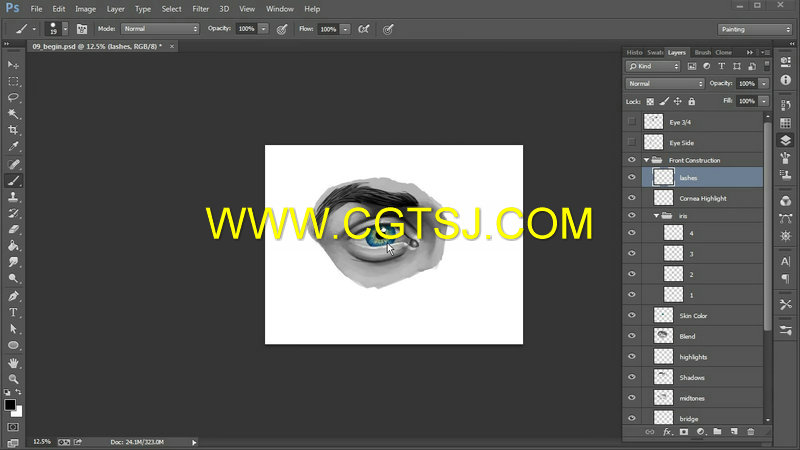Select the Ellipse shape tool
This screenshot has width=800, height=450.
click(x=13, y=345)
